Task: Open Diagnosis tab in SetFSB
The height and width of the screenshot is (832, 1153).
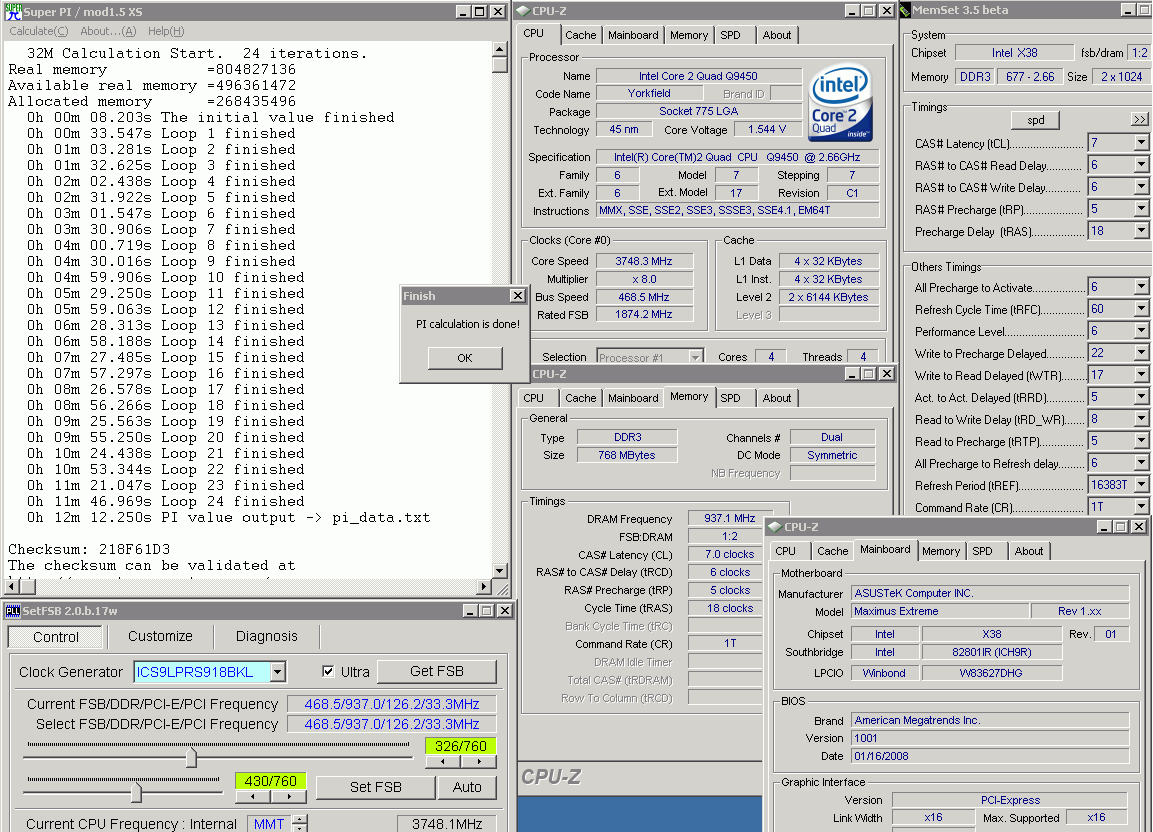Action: 266,636
